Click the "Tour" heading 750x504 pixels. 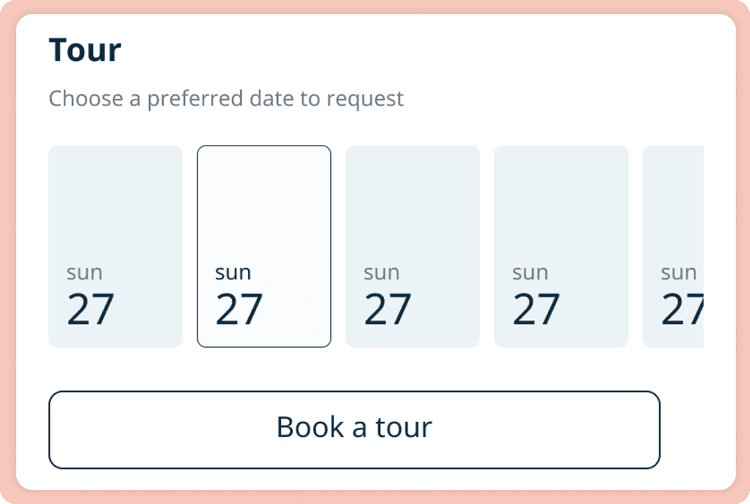tap(85, 50)
